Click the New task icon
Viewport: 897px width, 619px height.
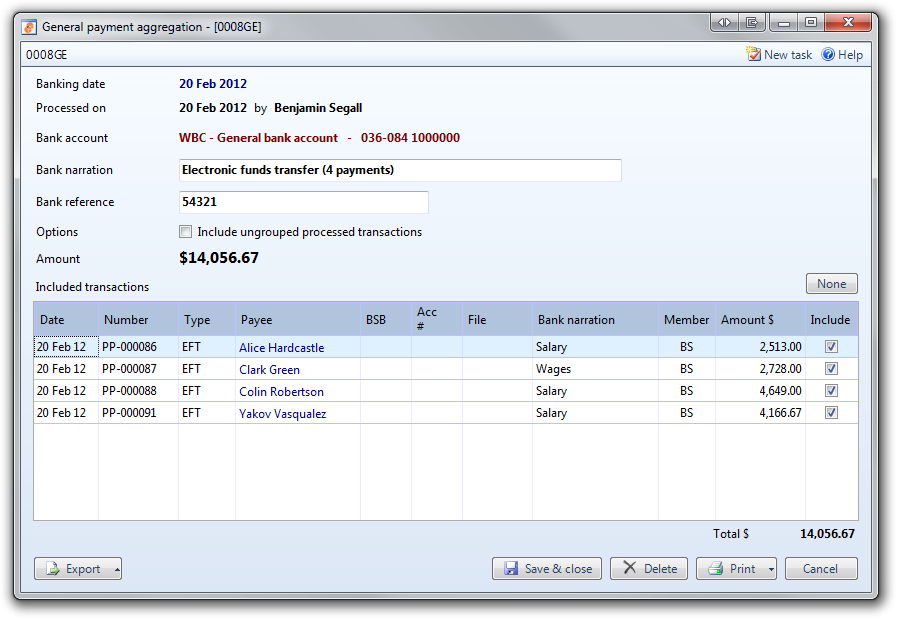(753, 54)
